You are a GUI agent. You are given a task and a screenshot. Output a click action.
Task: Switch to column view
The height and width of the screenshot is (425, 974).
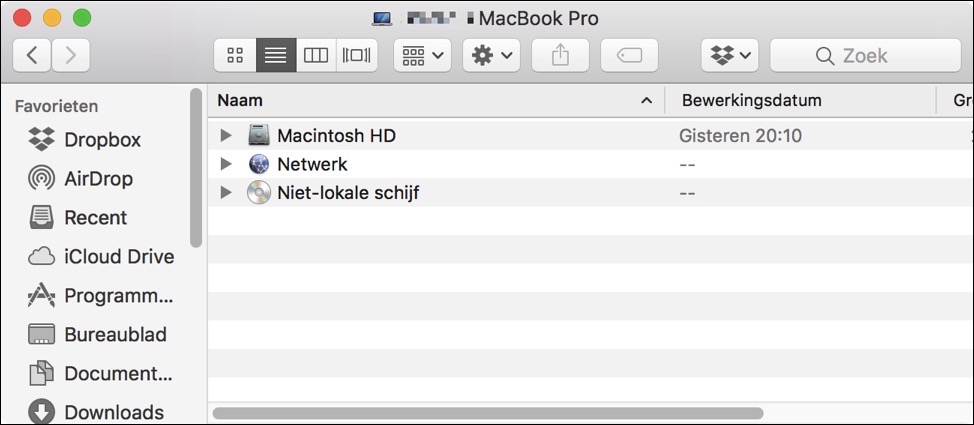pyautogui.click(x=316, y=55)
